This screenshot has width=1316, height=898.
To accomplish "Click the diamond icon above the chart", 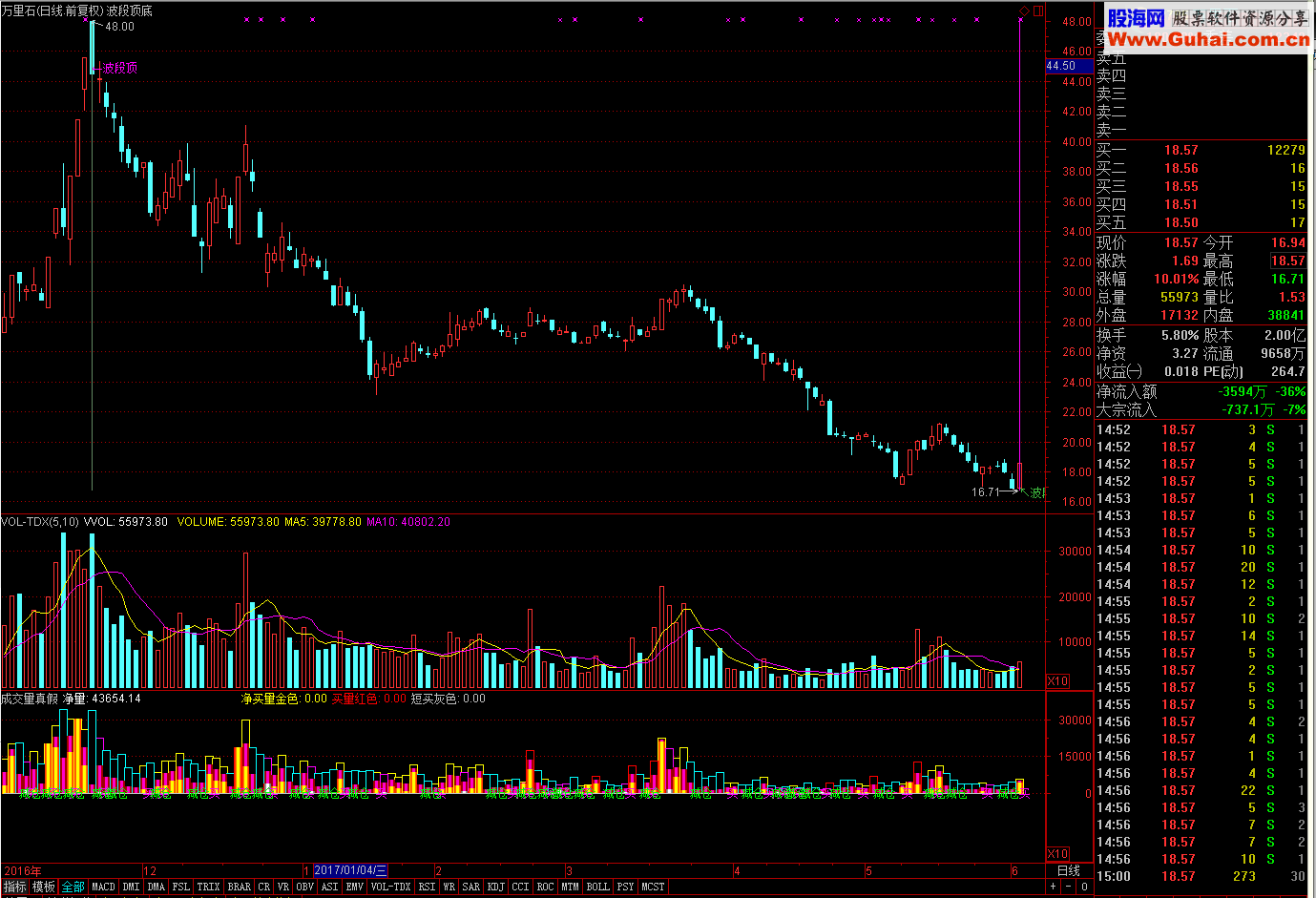I will [1024, 11].
